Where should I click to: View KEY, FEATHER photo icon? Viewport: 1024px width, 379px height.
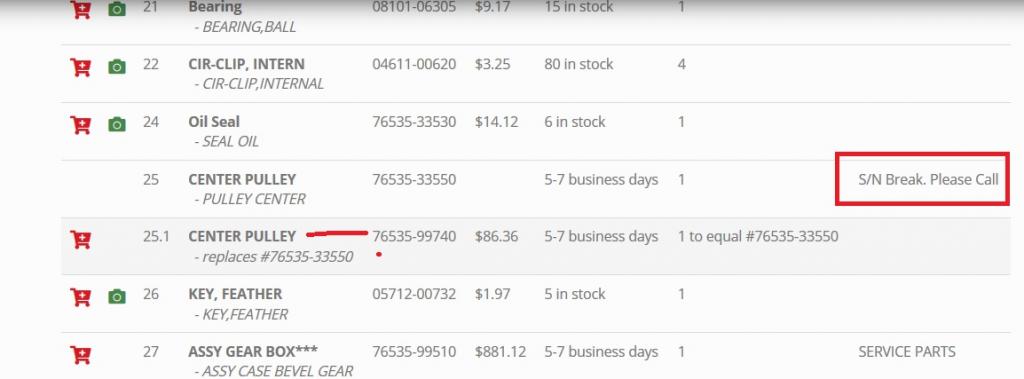point(117,297)
